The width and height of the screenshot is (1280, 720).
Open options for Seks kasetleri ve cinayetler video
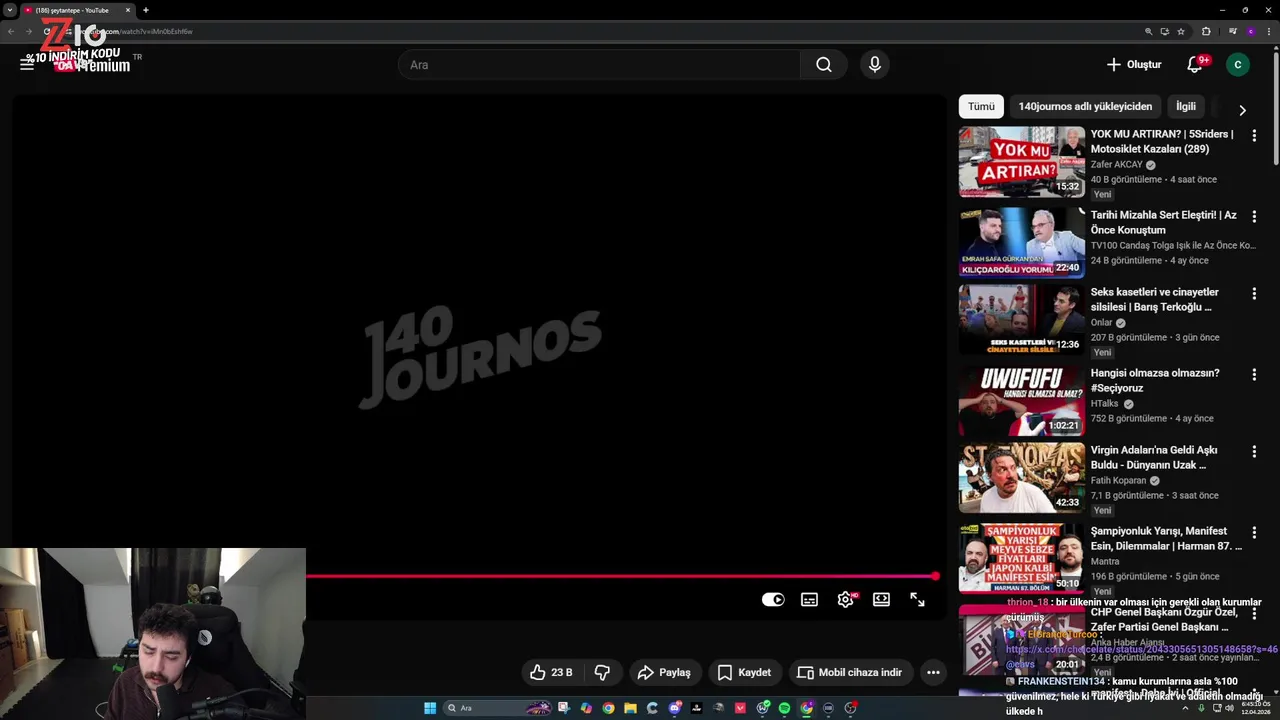pyautogui.click(x=1254, y=293)
